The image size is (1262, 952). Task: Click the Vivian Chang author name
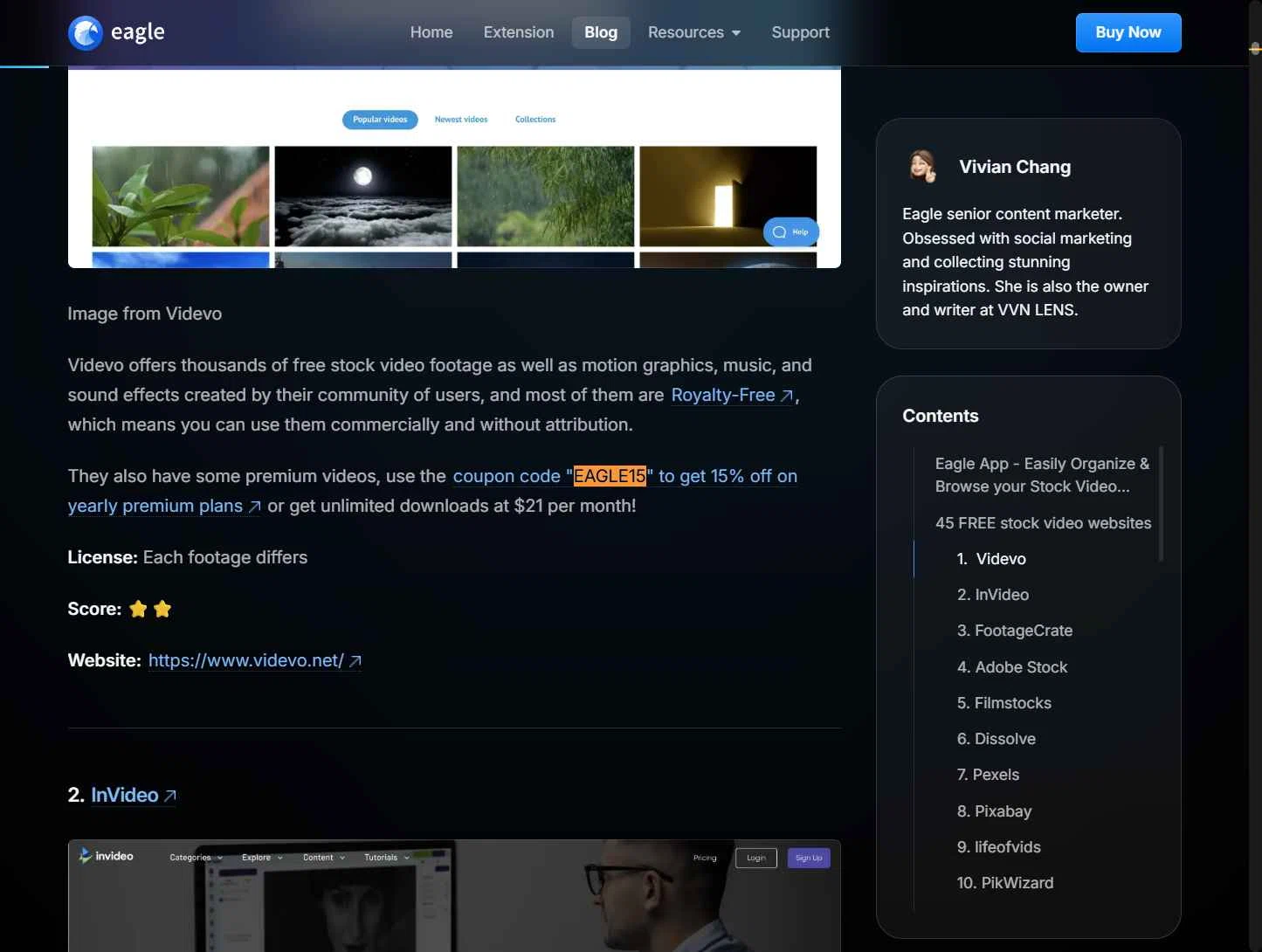point(1015,167)
